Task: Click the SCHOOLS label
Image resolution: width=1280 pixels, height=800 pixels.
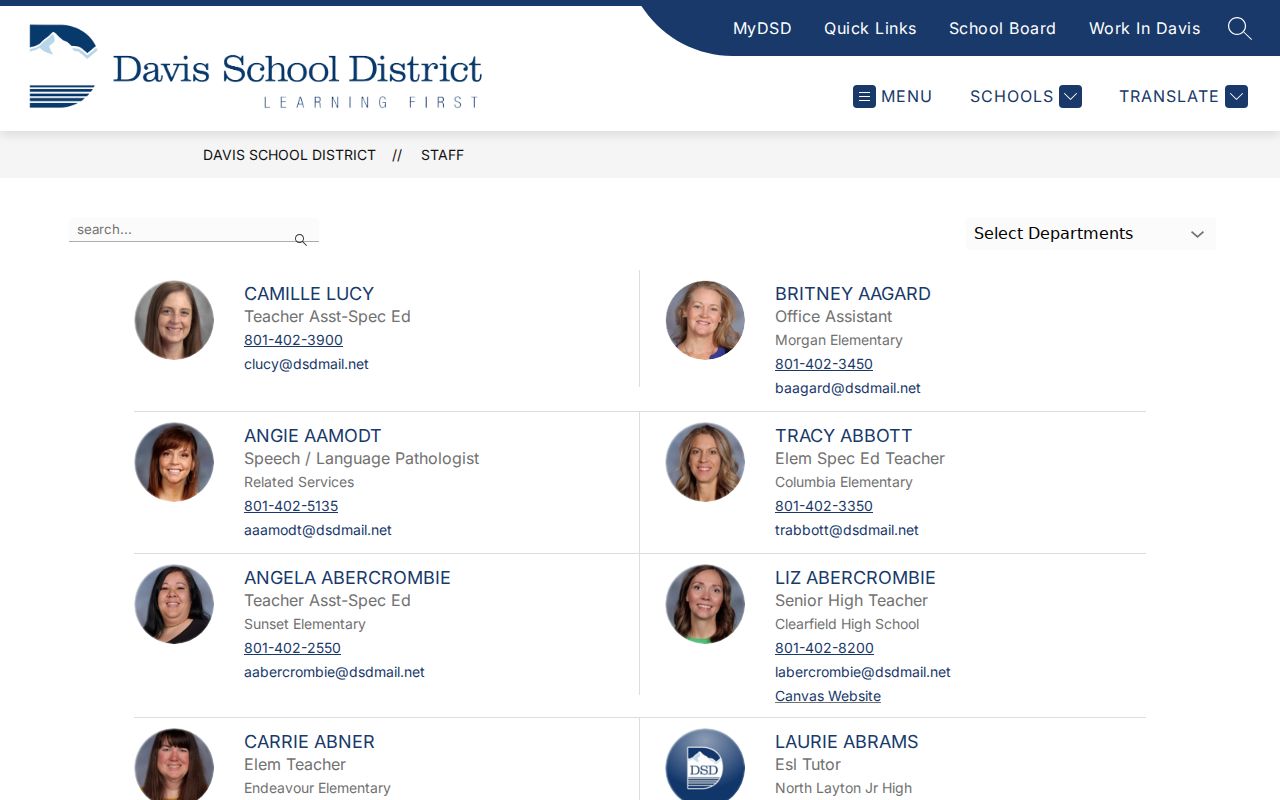Action: click(1012, 96)
